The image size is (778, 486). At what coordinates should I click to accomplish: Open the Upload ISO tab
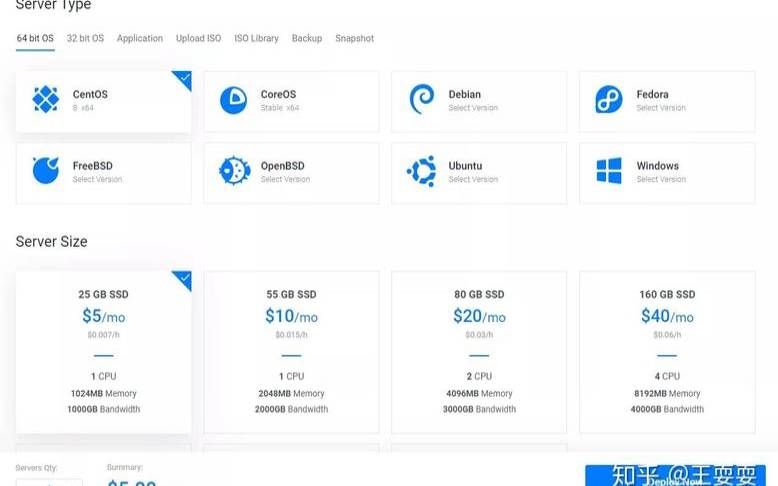(x=198, y=38)
